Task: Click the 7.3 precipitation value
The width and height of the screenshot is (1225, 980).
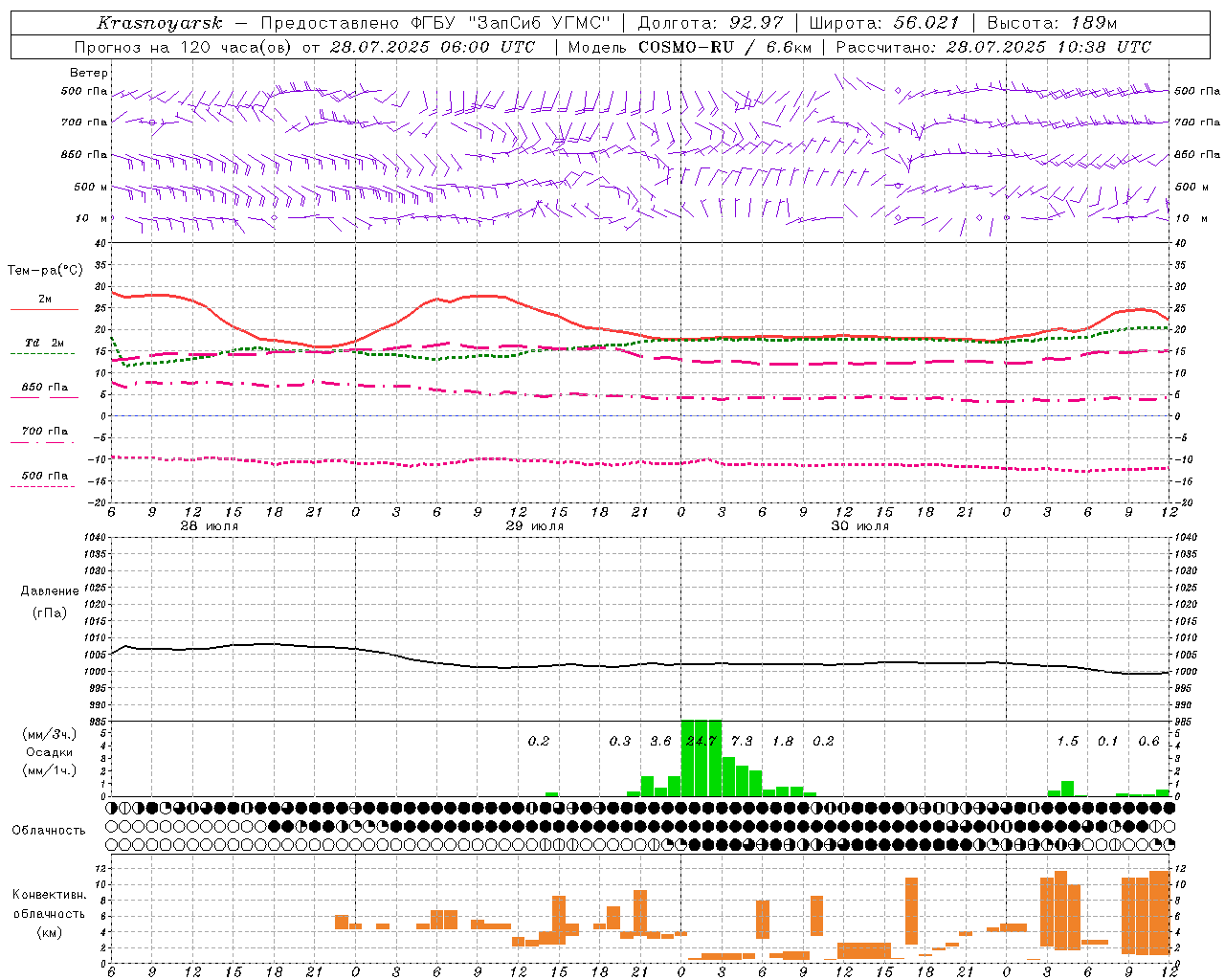Action: point(742,741)
